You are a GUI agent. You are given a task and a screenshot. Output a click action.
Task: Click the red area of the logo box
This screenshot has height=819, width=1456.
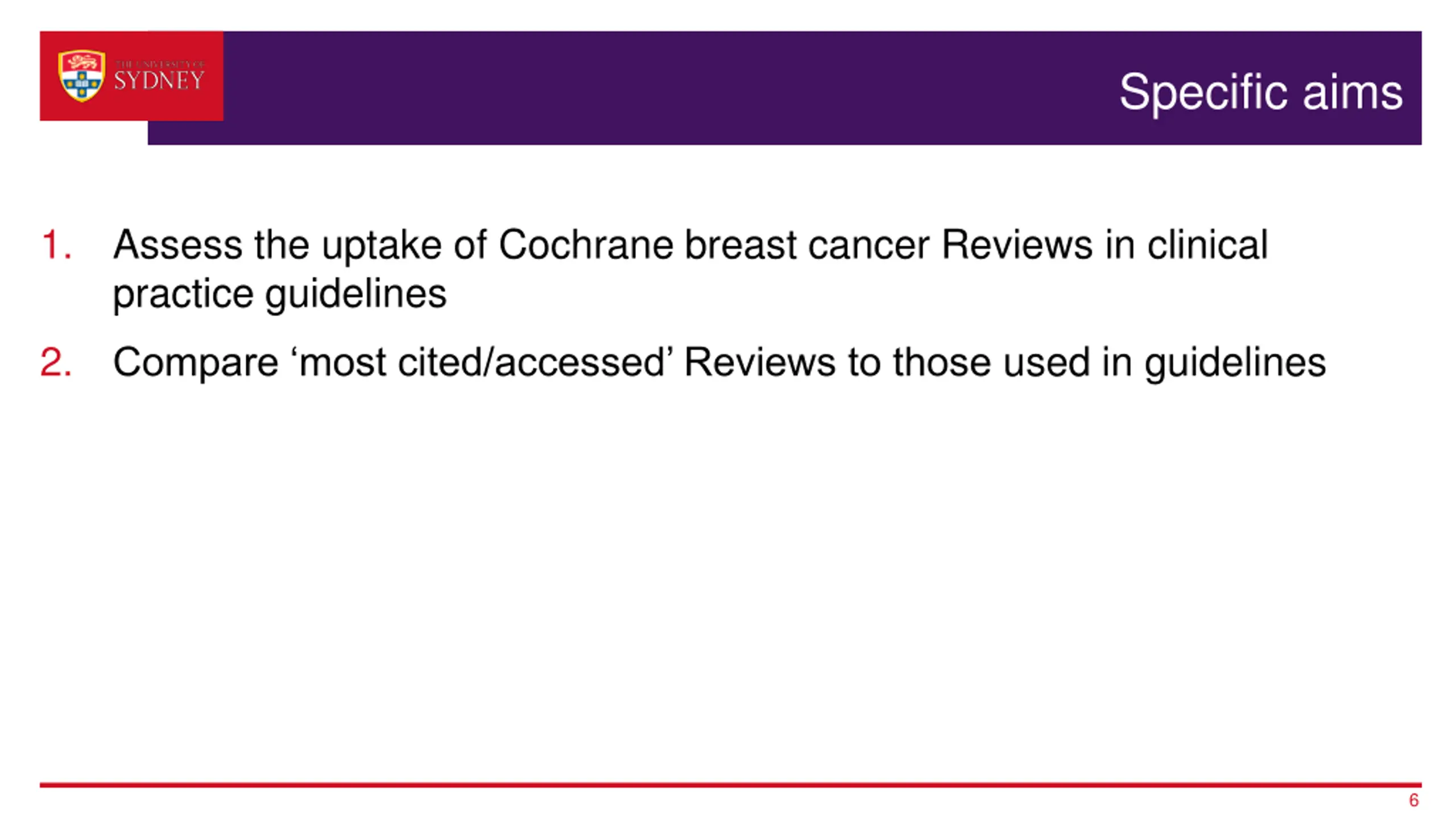[x=131, y=111]
